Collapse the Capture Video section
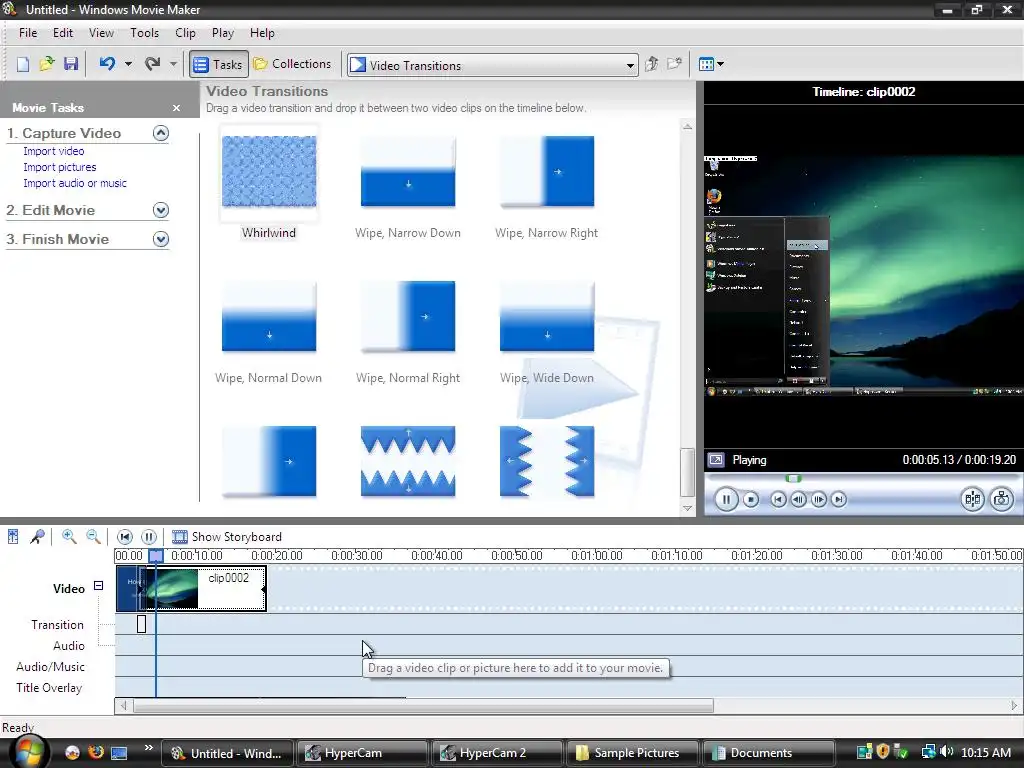The width and height of the screenshot is (1024, 768). coord(161,133)
